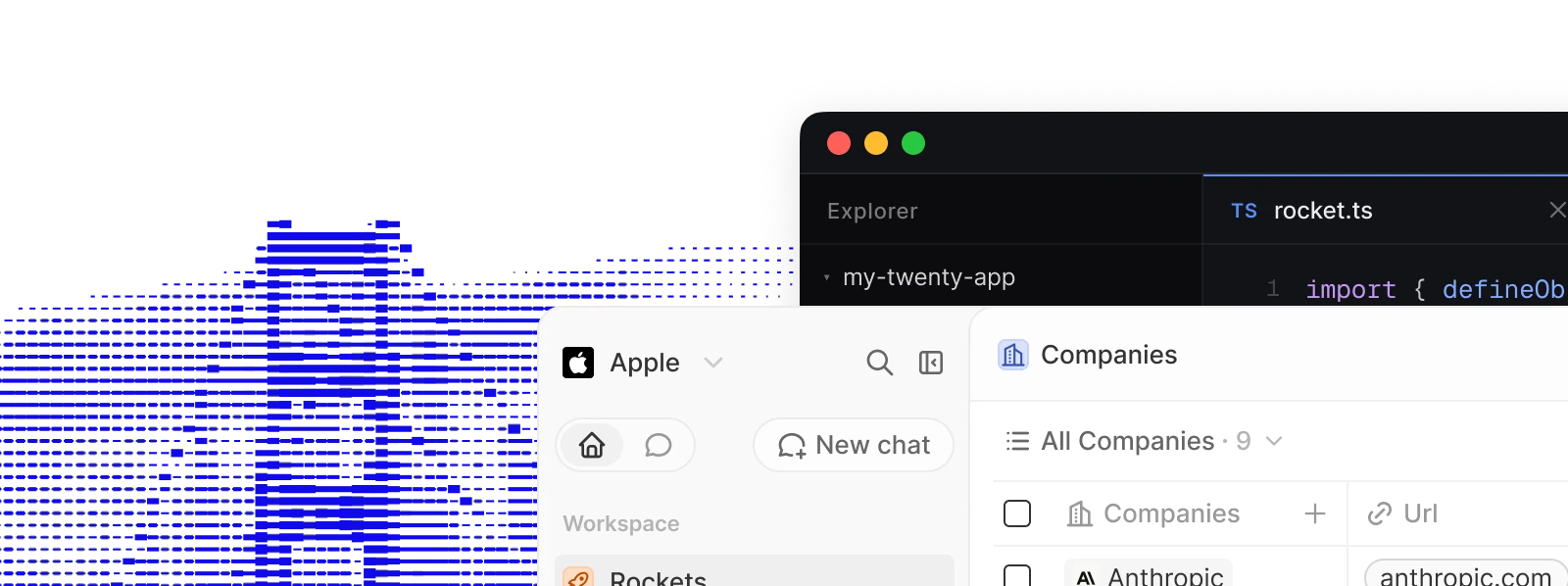Viewport: 1568px width, 586px height.
Task: Collapse the sidebar panel icon
Action: 931,363
